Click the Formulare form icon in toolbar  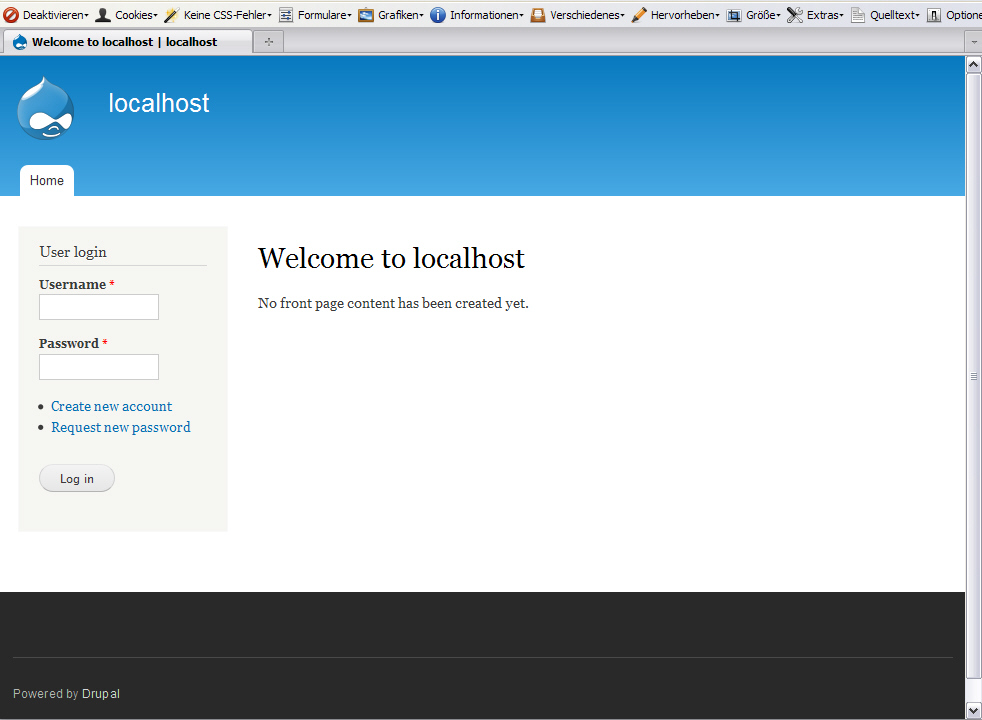[286, 15]
